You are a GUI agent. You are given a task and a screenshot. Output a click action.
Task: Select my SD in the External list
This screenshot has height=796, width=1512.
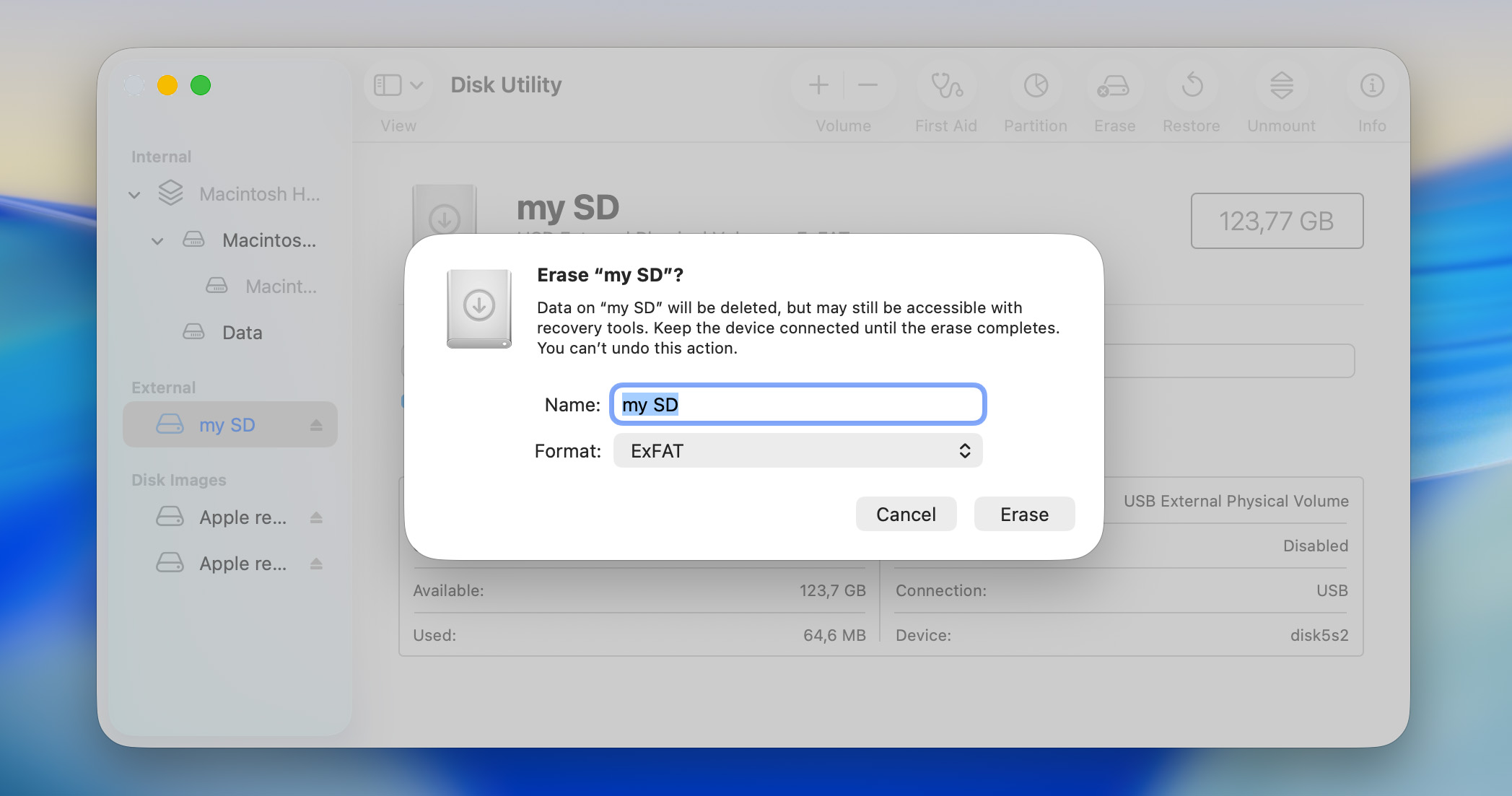(230, 424)
